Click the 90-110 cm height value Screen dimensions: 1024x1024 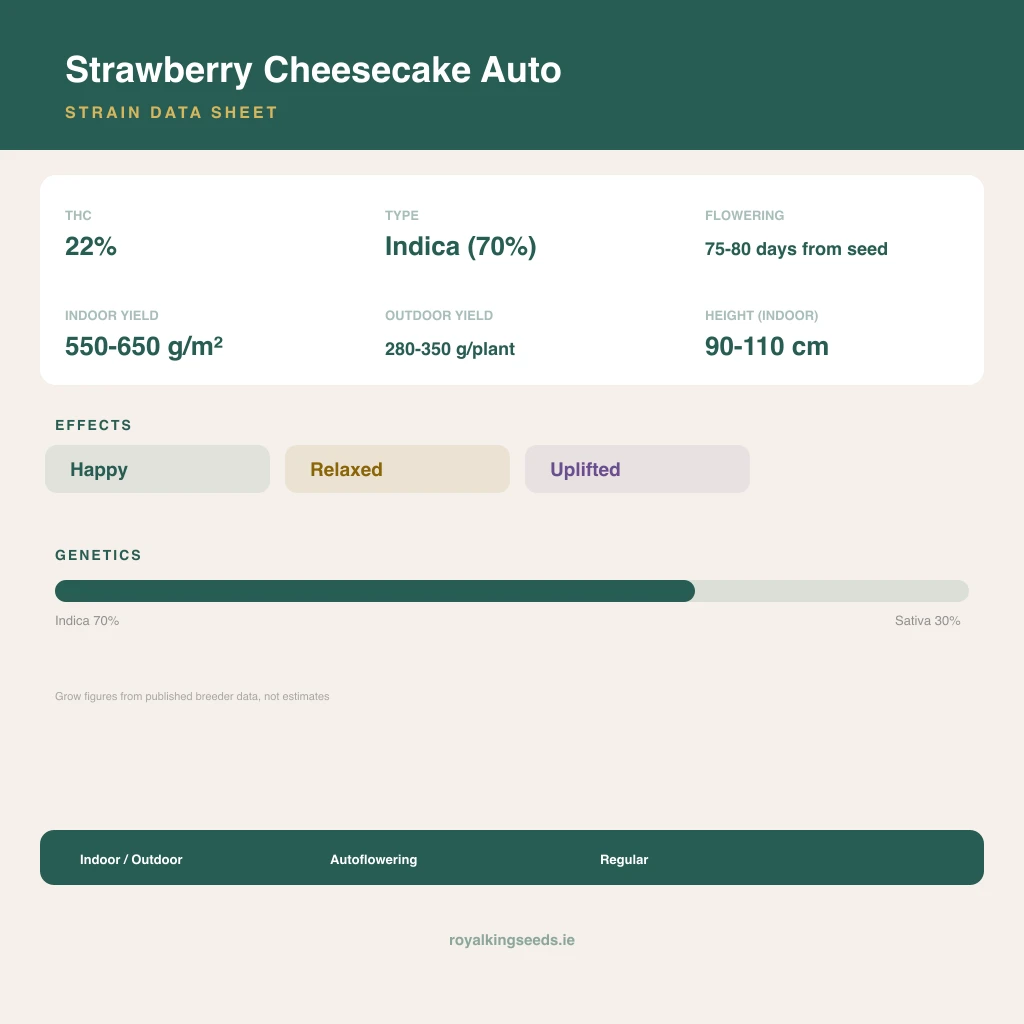767,346
